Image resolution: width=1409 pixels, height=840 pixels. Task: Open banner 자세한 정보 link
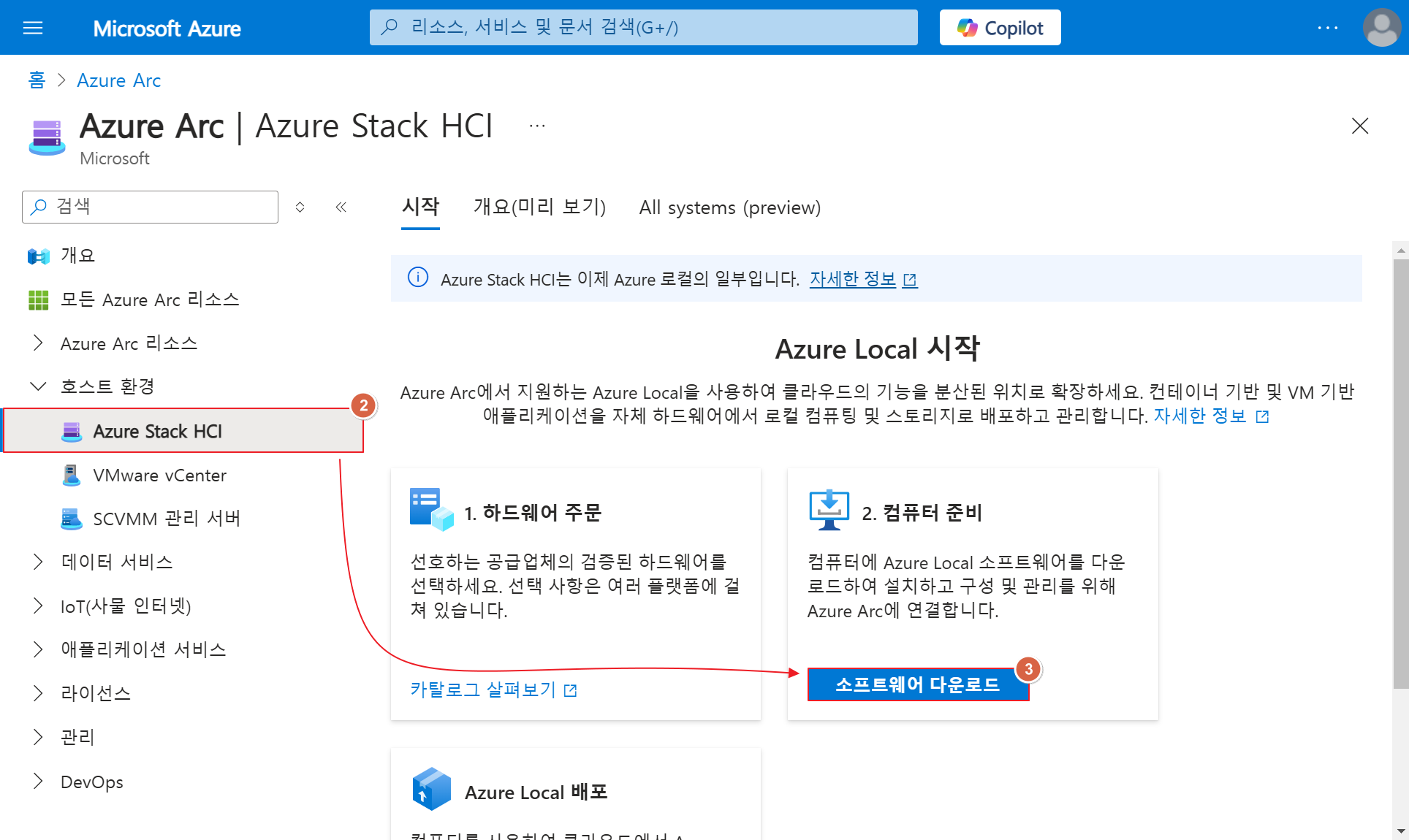853,279
